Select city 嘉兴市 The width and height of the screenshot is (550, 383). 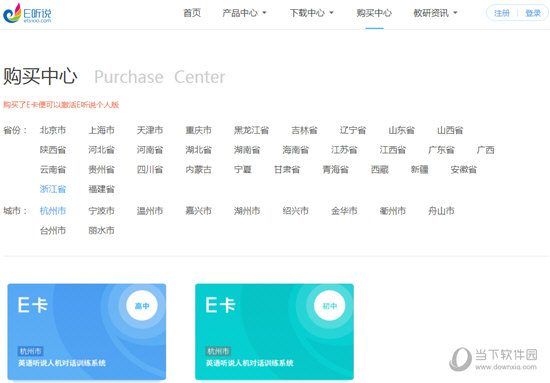coord(199,211)
